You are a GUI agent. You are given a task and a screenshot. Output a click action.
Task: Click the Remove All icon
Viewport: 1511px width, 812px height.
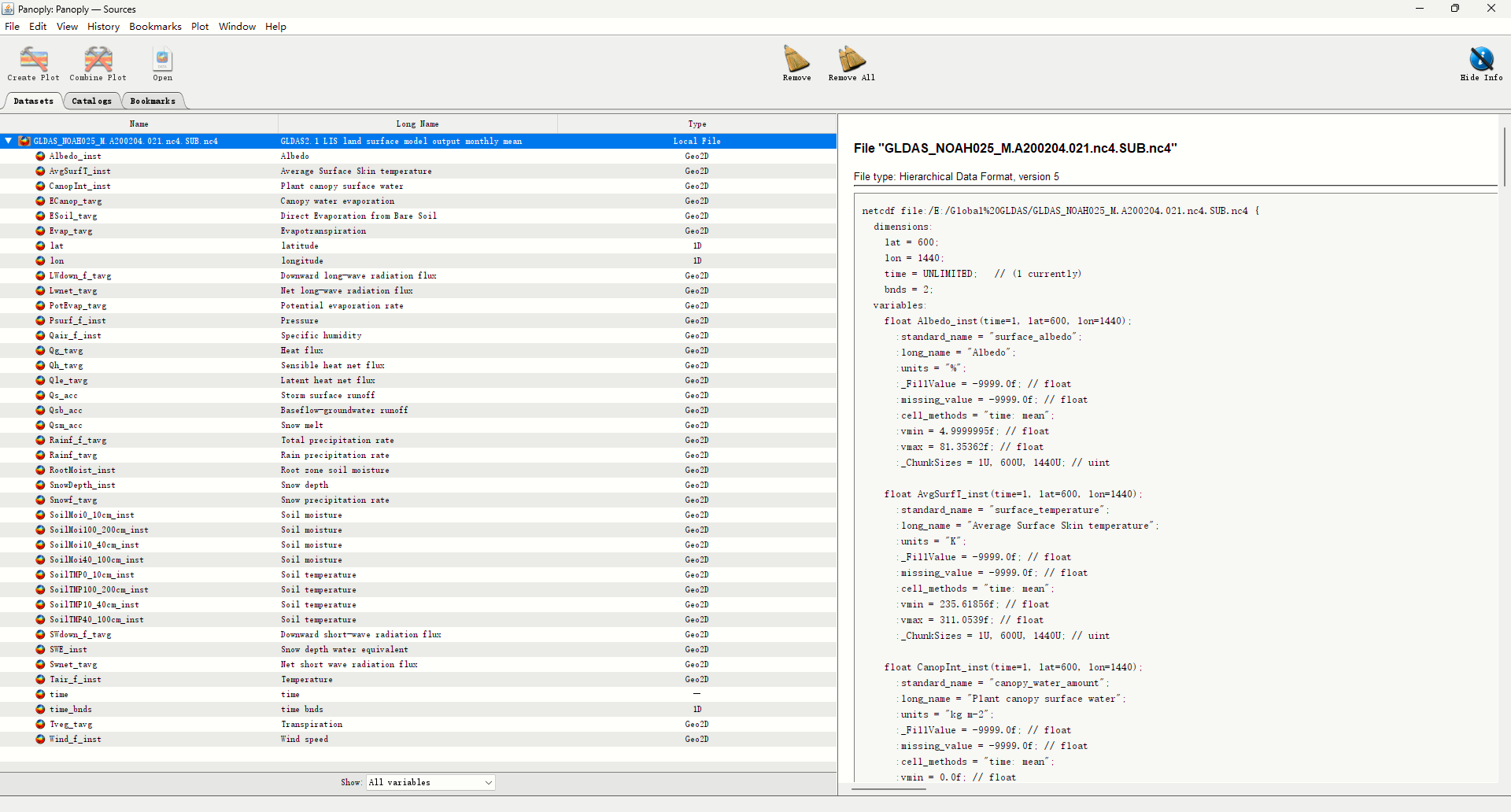[x=852, y=63]
